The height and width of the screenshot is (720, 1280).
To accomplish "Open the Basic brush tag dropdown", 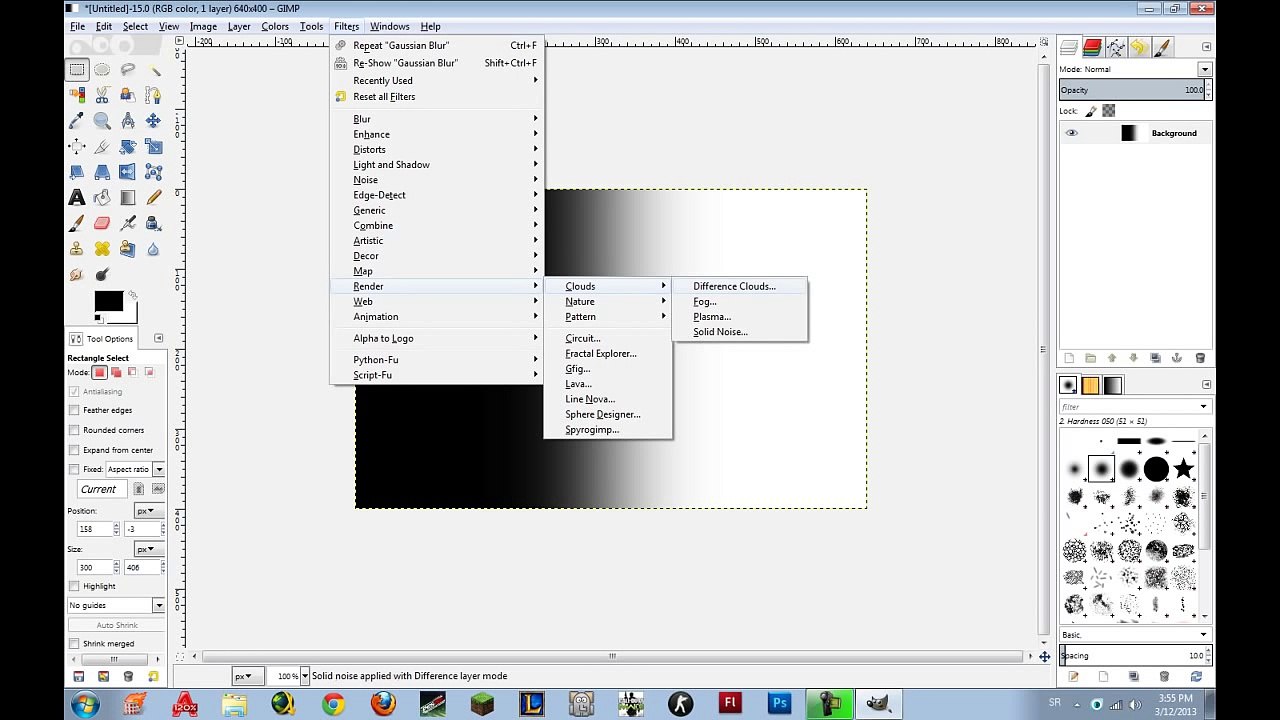I will [1134, 635].
